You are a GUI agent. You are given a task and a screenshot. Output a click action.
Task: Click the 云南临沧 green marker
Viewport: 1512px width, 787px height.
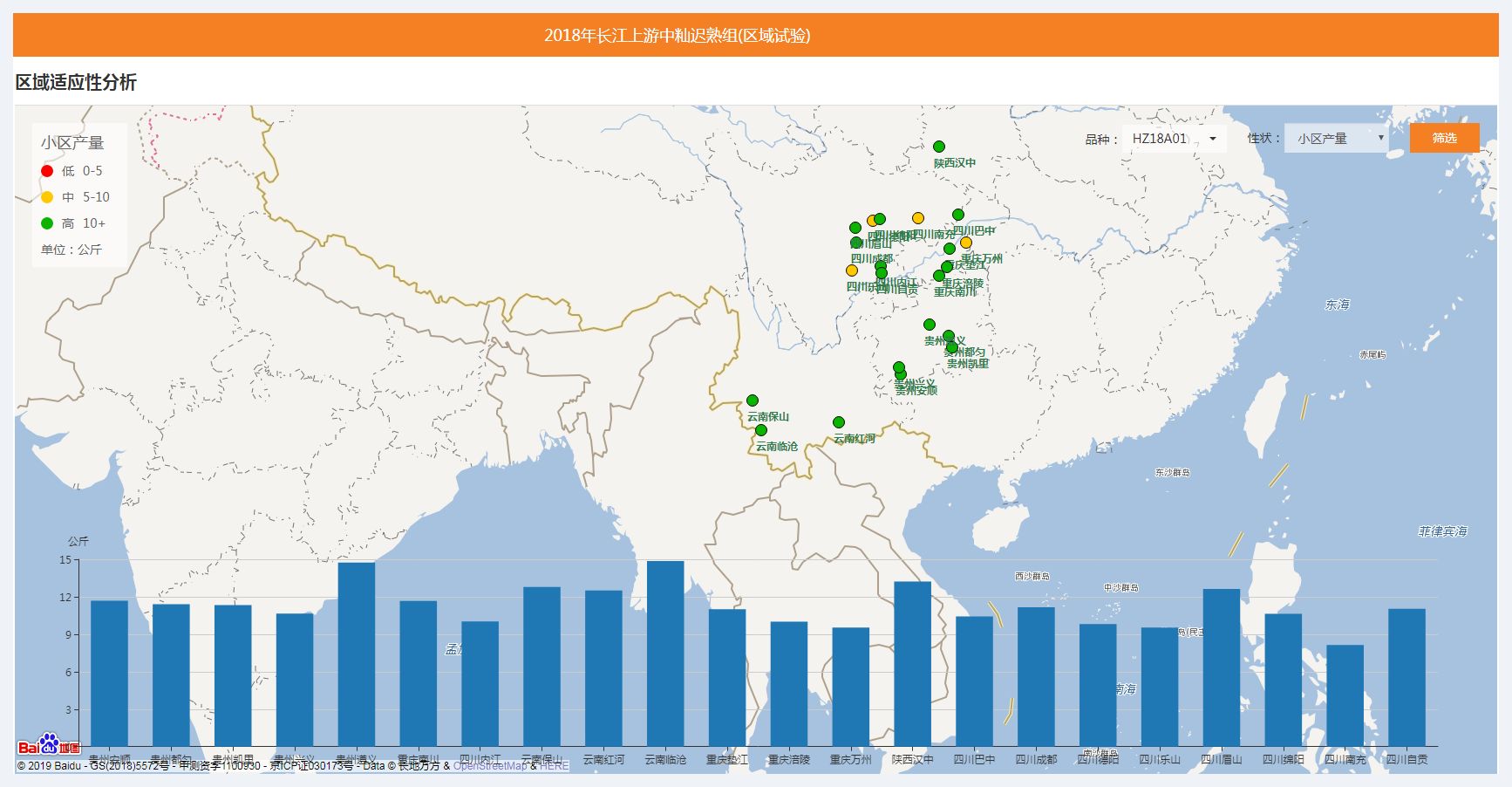tap(761, 430)
